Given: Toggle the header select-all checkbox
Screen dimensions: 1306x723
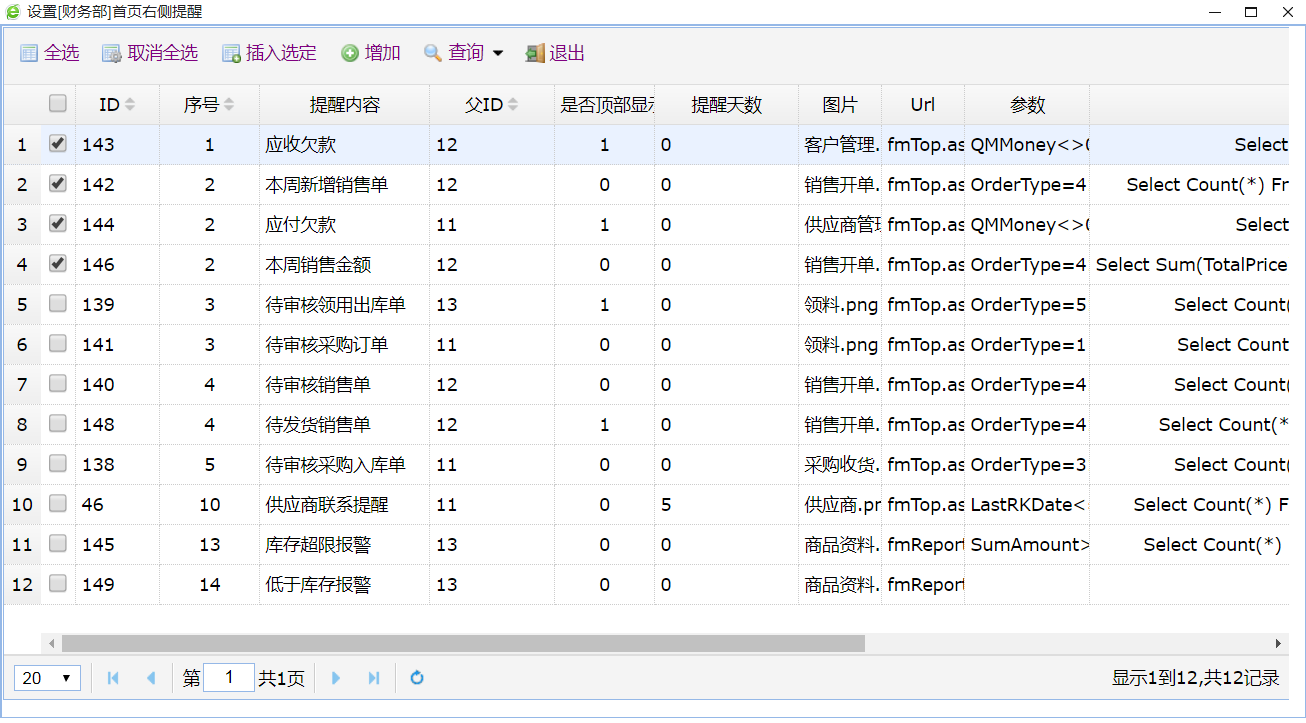Looking at the screenshot, I should click(58, 104).
